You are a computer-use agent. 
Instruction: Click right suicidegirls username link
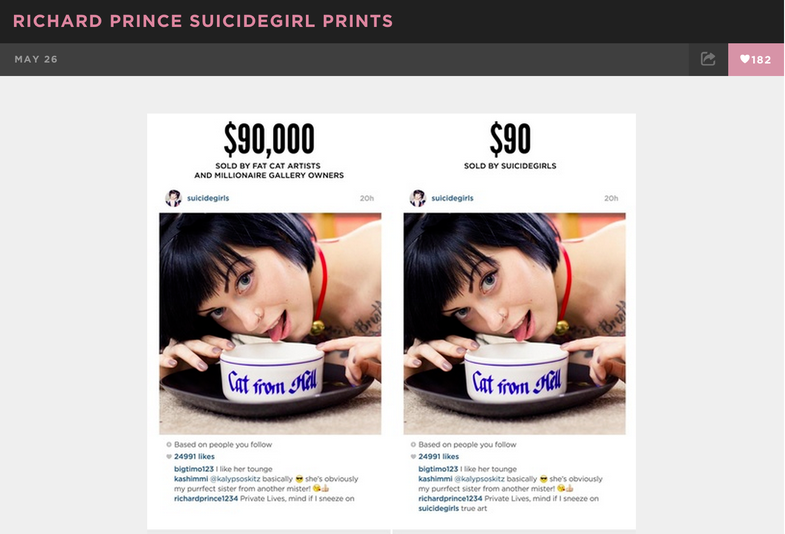click(452, 198)
